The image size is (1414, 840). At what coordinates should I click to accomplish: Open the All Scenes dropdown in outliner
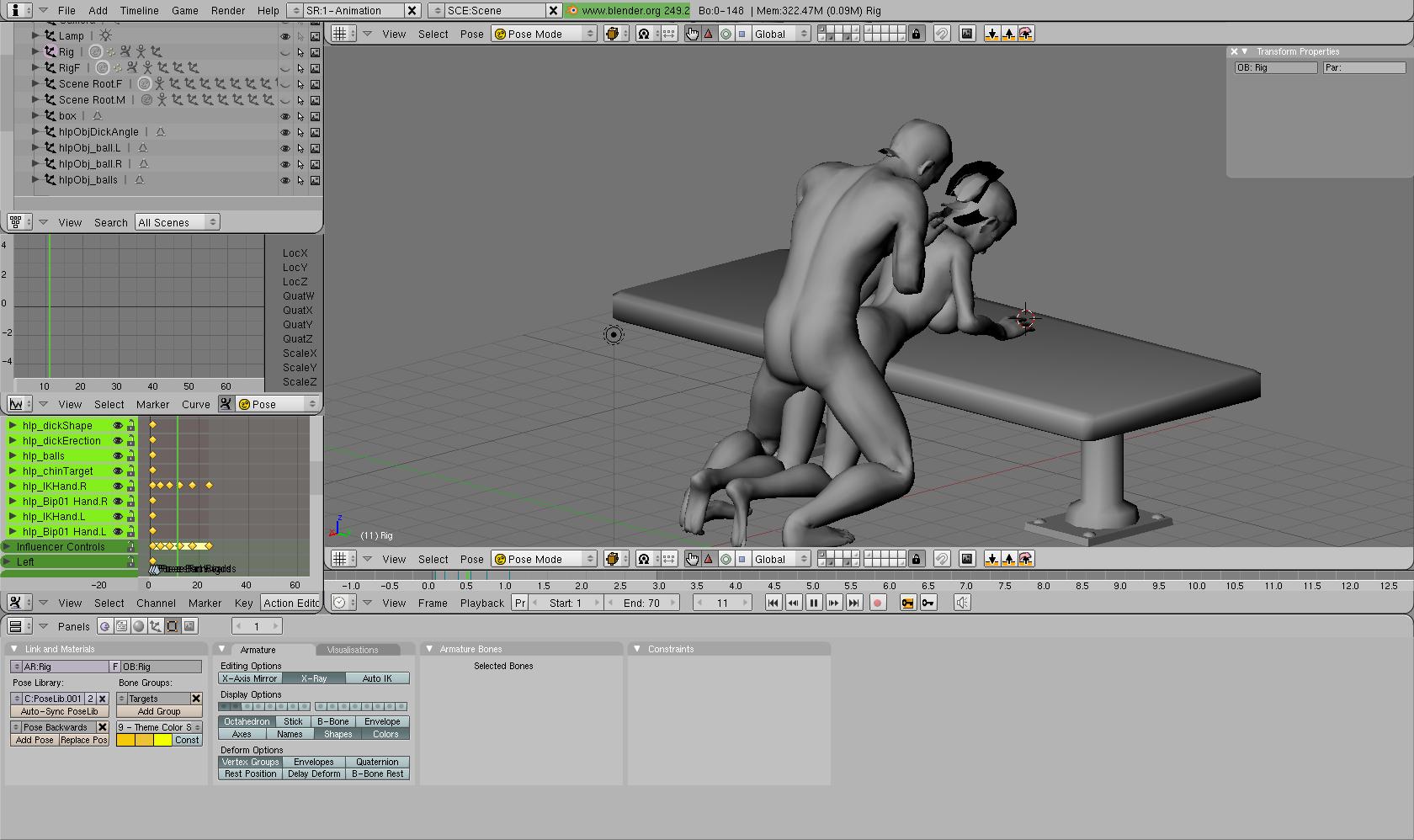coord(177,222)
